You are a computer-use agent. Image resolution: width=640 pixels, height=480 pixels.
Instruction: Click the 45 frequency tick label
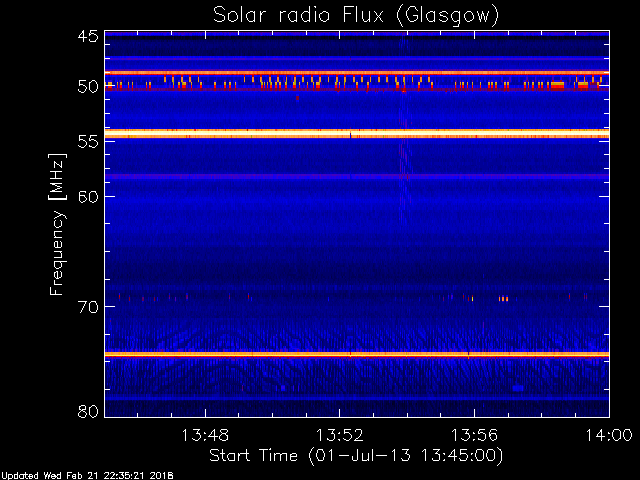point(88,36)
